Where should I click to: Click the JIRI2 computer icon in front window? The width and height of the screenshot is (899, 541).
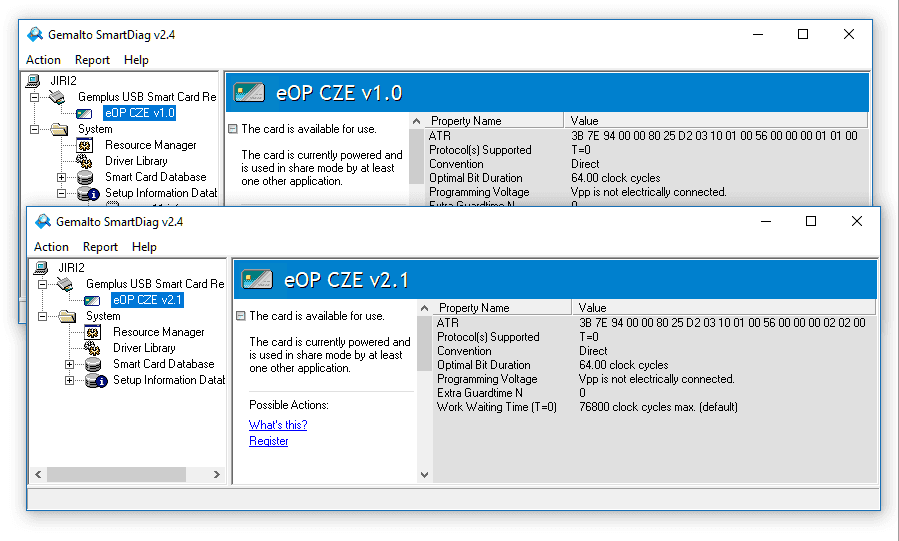pyautogui.click(x=41, y=268)
